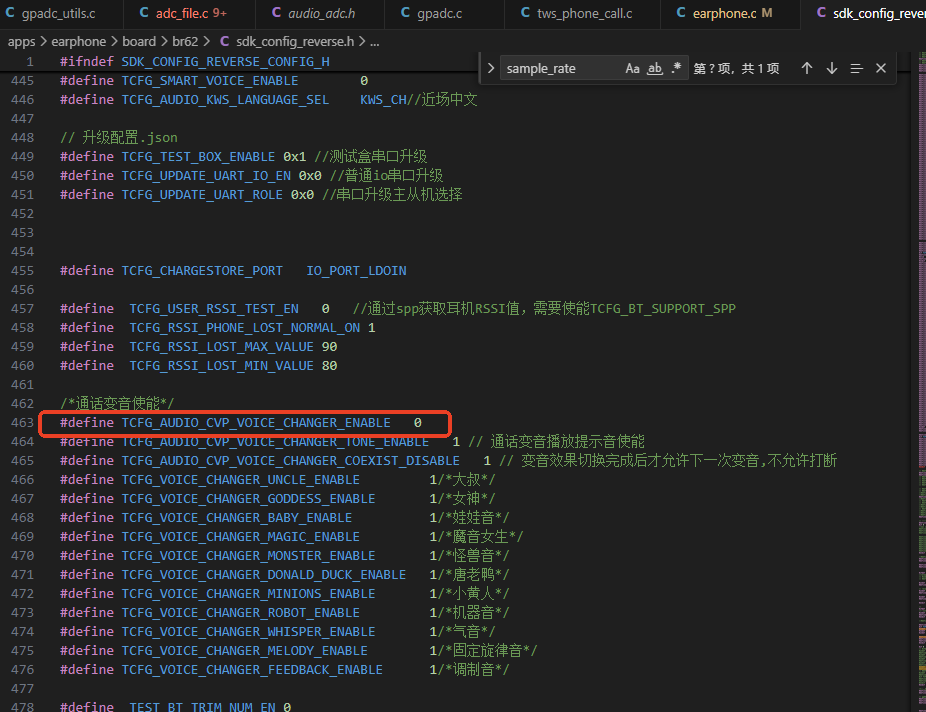Click IO_PORT_LDOIN value text
Image resolution: width=926 pixels, height=712 pixels.
point(356,270)
